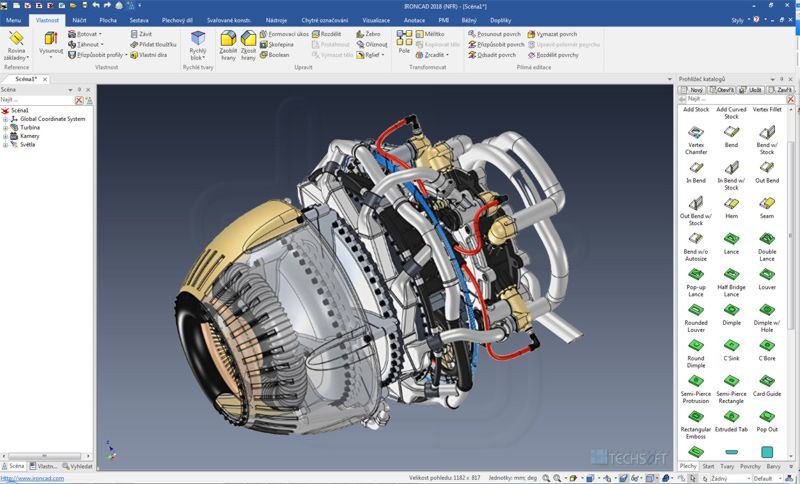
Task: Click Přizpůsobit povrch match face tool
Action: 496,44
